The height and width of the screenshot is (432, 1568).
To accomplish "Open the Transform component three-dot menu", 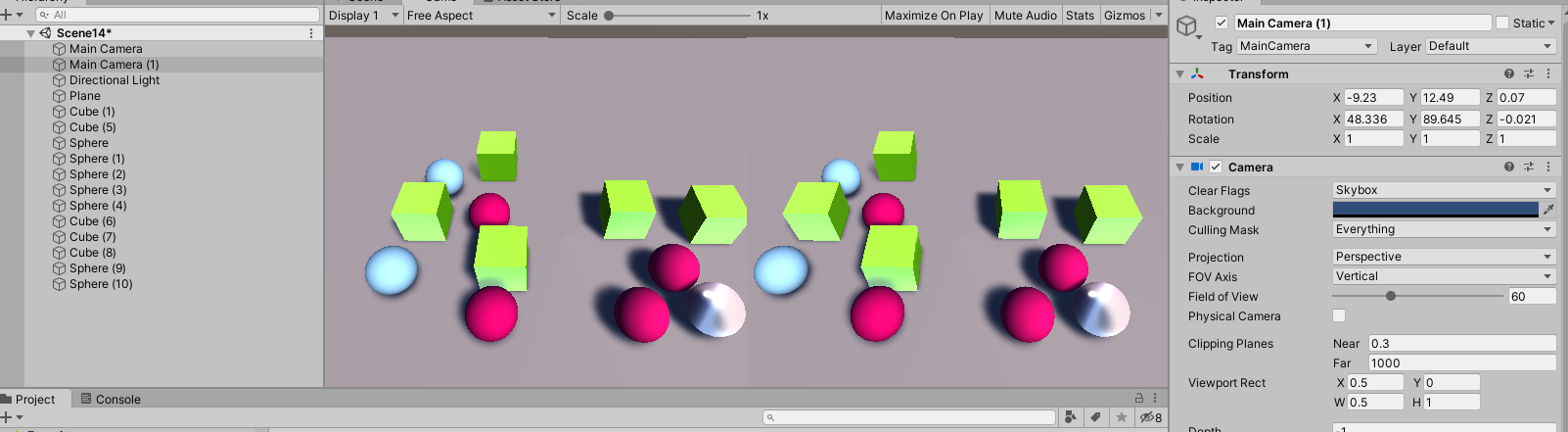I will pyautogui.click(x=1548, y=74).
